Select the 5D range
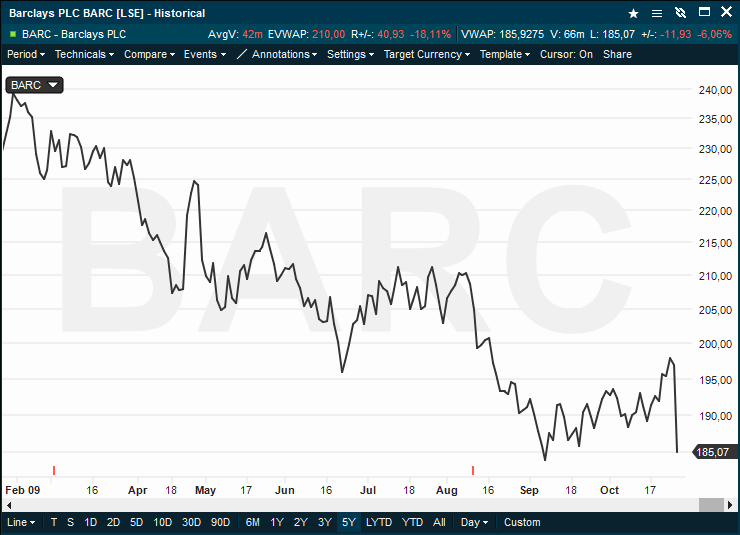The height and width of the screenshot is (535, 740). point(136,522)
